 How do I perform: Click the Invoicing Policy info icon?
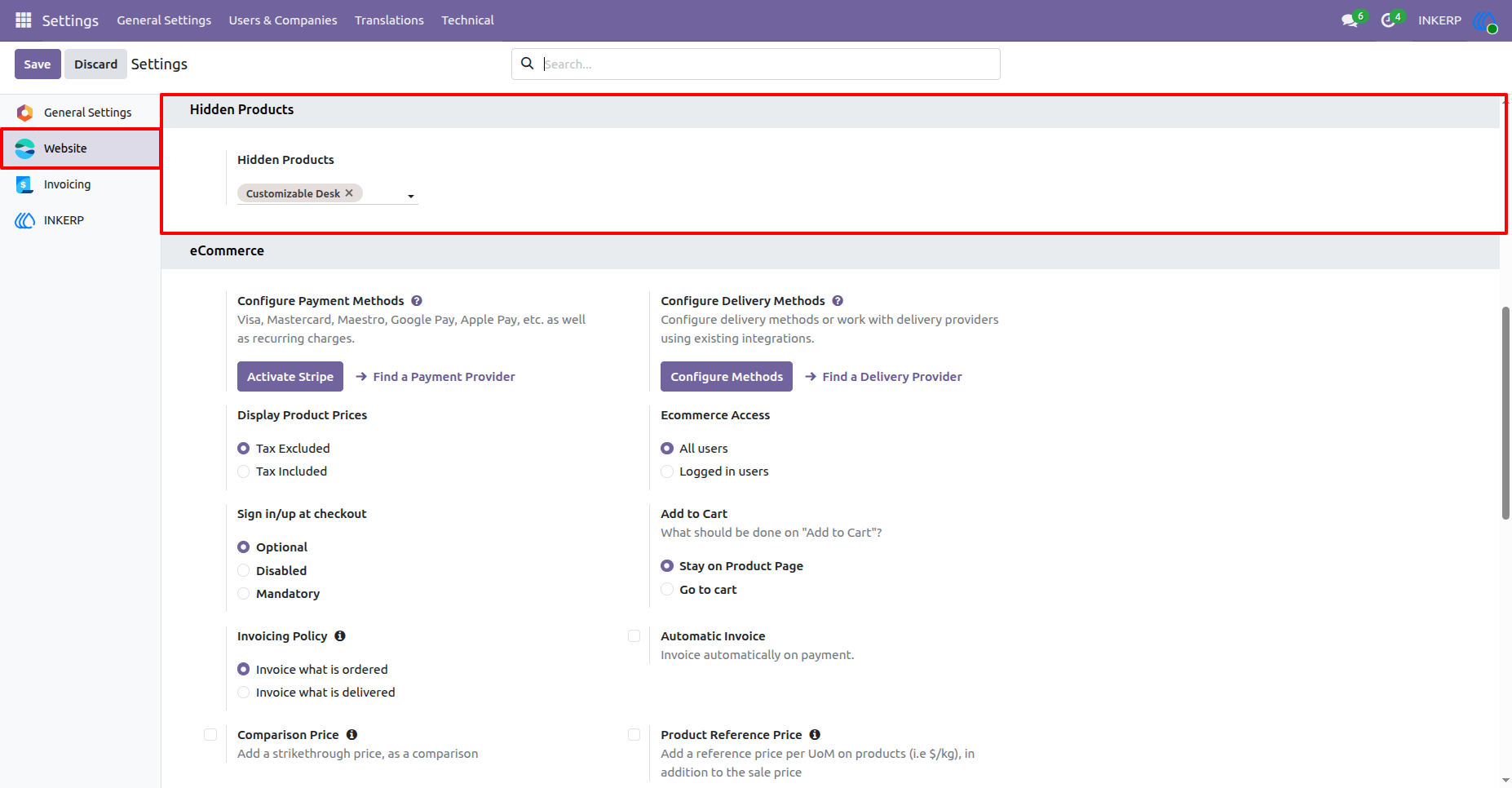click(340, 636)
